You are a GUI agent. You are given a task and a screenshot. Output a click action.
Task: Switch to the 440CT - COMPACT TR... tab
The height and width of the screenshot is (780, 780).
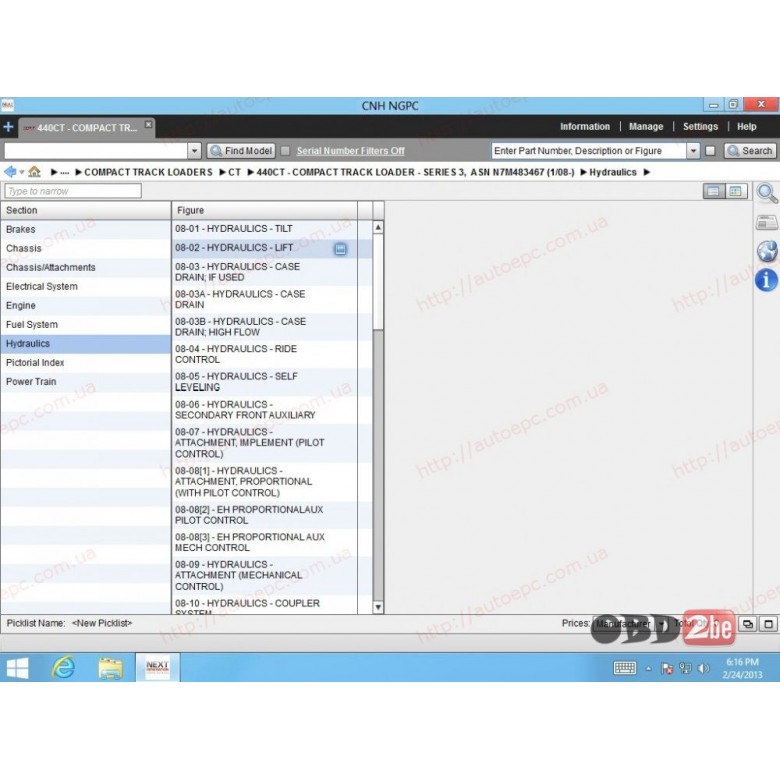click(x=87, y=128)
